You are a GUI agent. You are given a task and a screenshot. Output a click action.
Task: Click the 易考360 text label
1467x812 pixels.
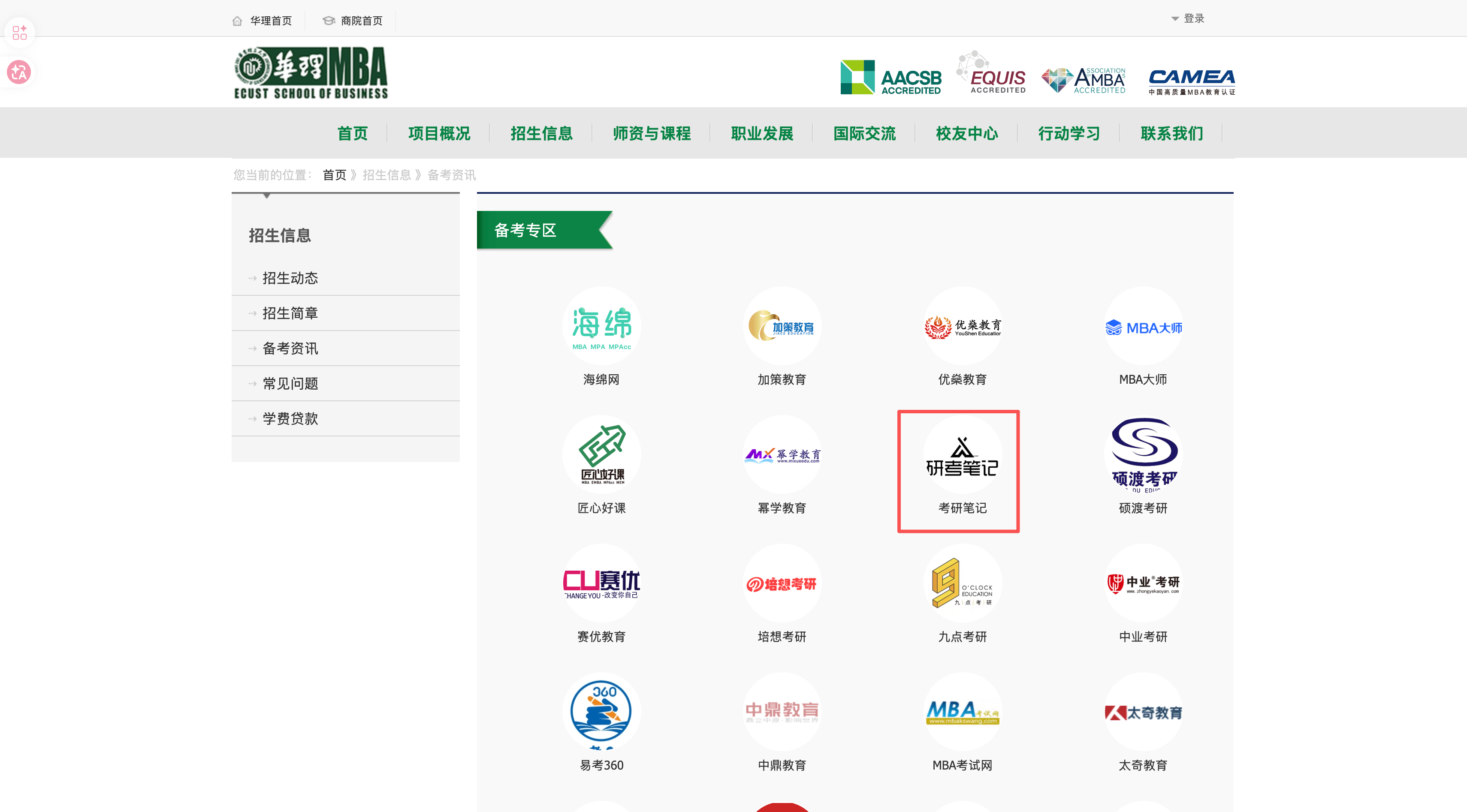tap(601, 765)
